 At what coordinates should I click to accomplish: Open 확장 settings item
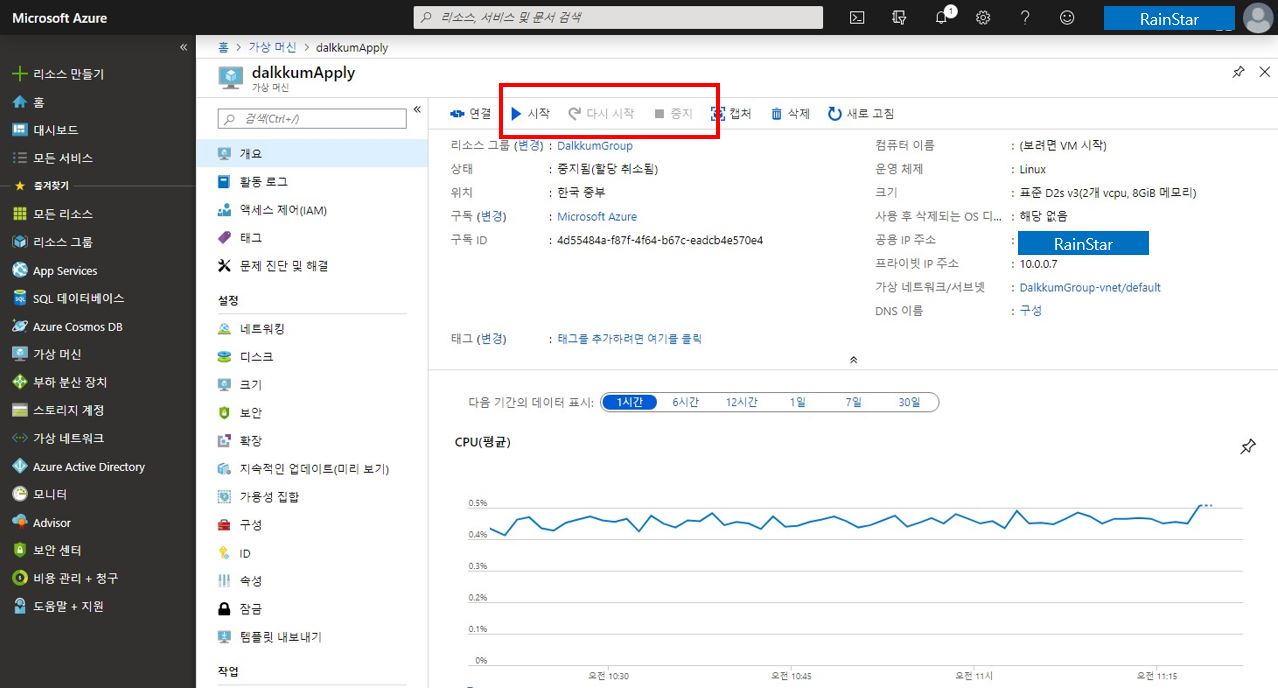312,441
